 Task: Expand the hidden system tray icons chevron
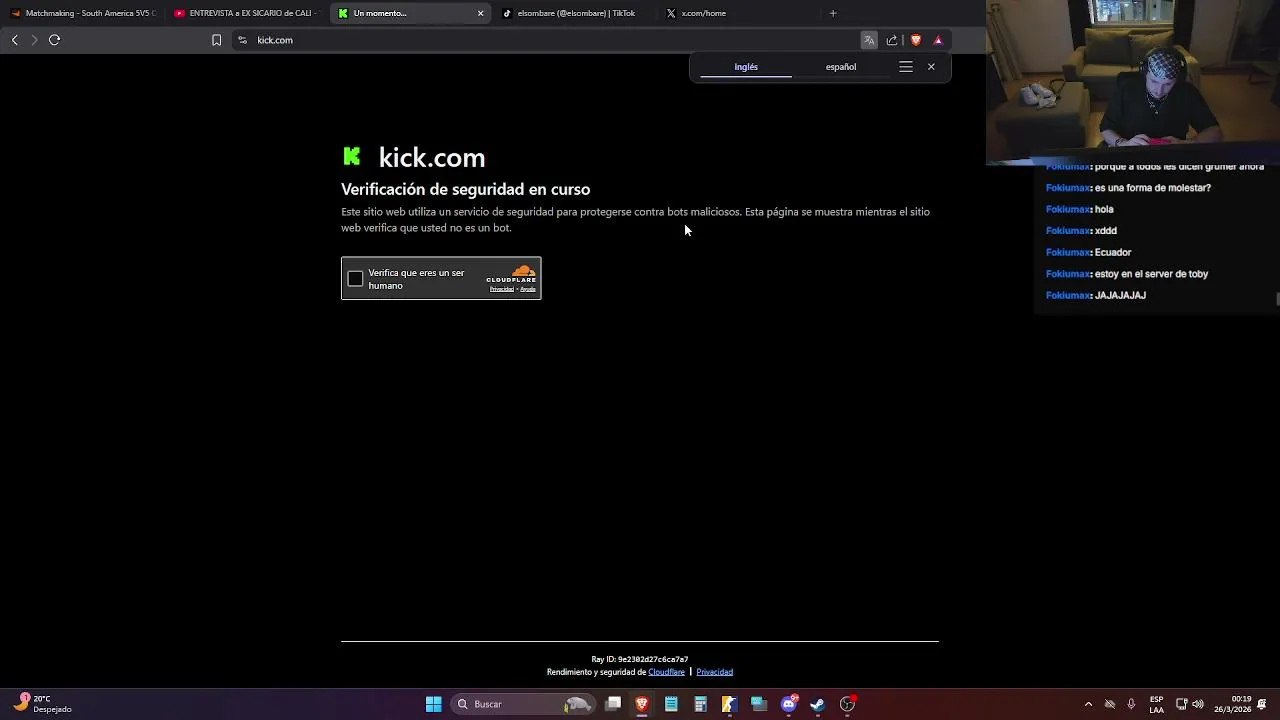(x=1088, y=704)
